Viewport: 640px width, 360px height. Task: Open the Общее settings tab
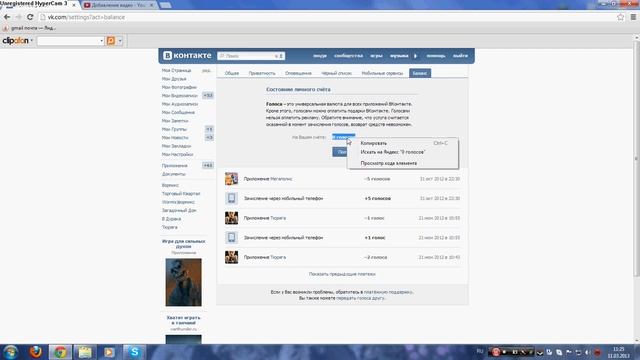coord(232,73)
